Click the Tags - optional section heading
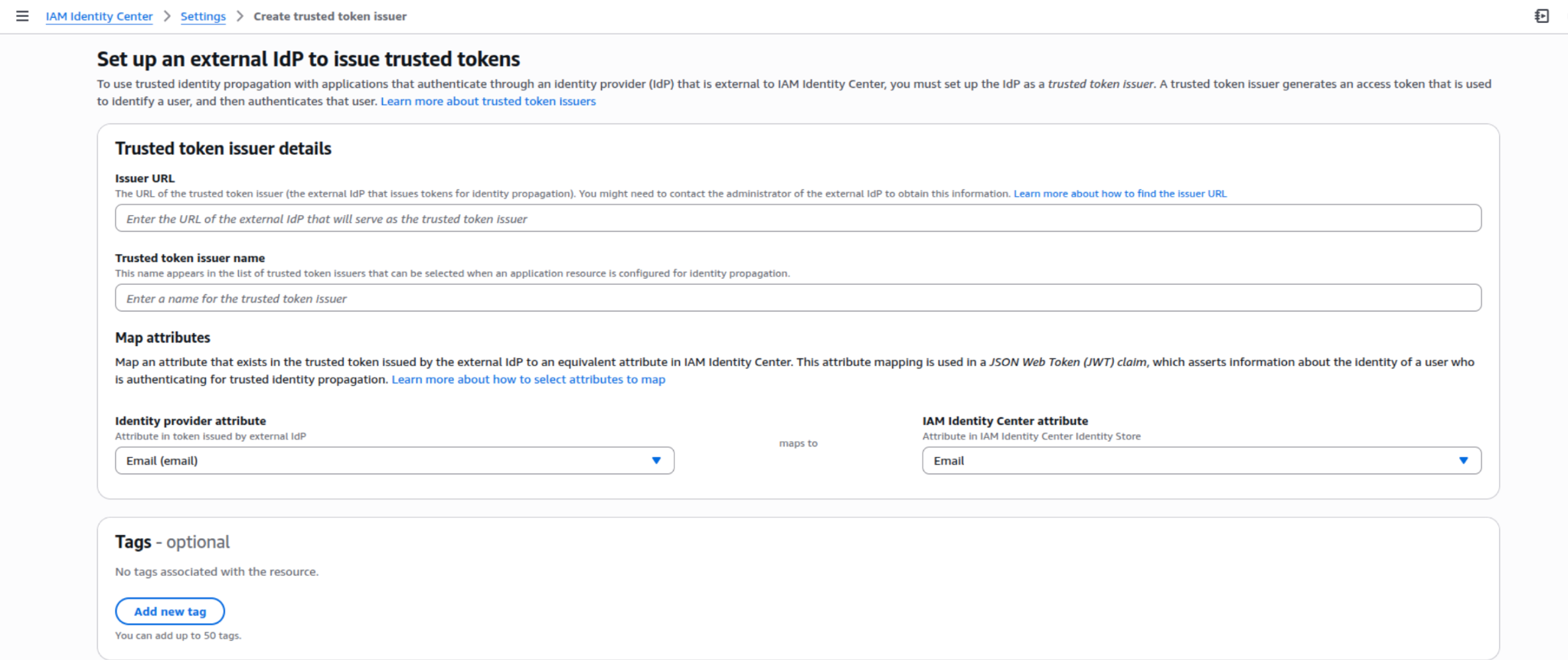Image resolution: width=1568 pixels, height=660 pixels. pyautogui.click(x=172, y=542)
